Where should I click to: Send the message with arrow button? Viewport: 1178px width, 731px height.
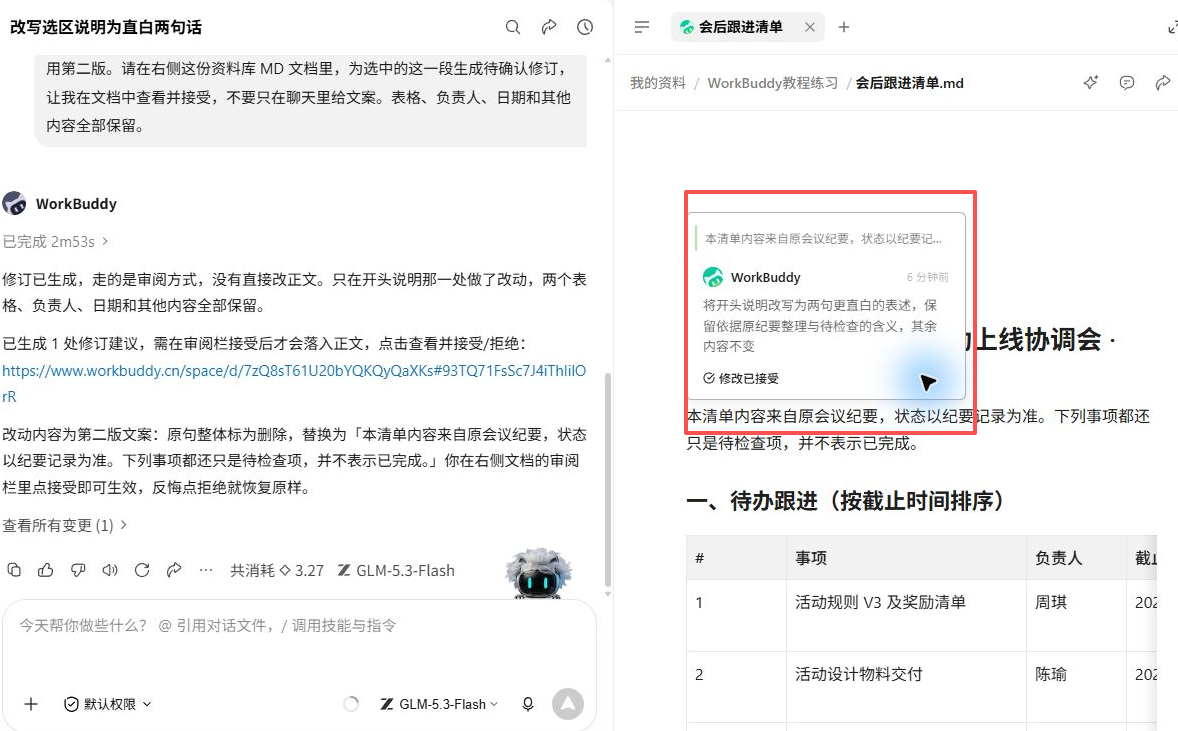click(568, 704)
